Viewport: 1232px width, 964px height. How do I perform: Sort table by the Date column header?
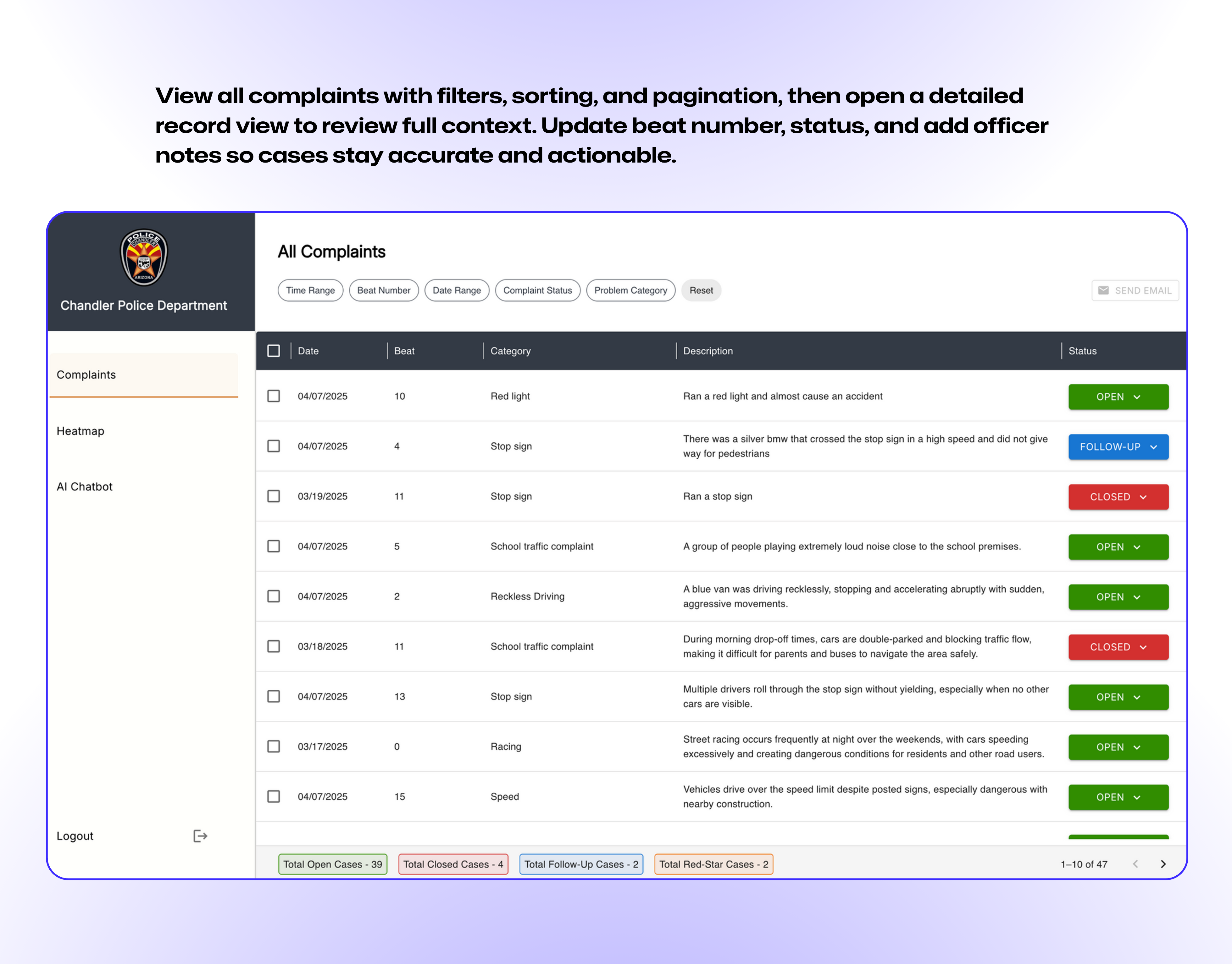308,351
